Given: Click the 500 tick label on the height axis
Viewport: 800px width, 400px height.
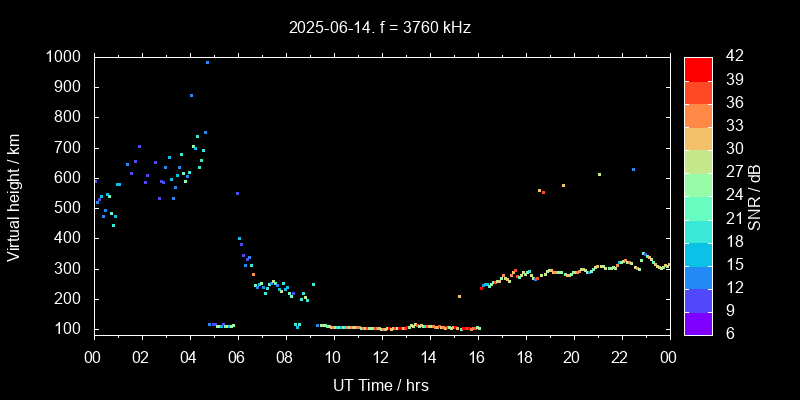Looking at the screenshot, I should point(70,208).
